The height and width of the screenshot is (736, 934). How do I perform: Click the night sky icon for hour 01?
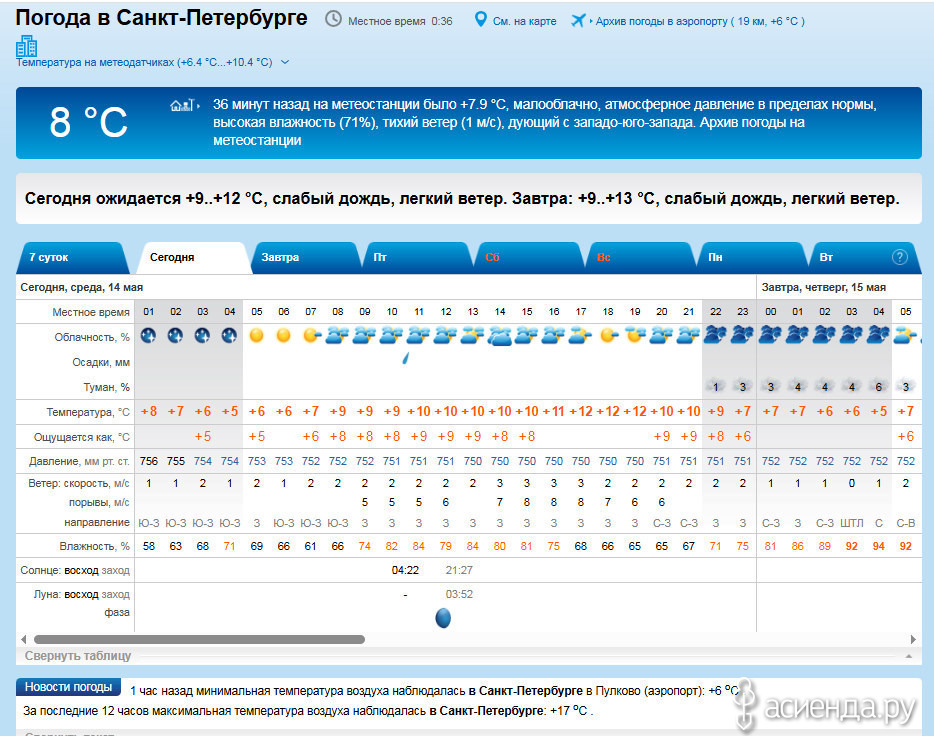(148, 336)
